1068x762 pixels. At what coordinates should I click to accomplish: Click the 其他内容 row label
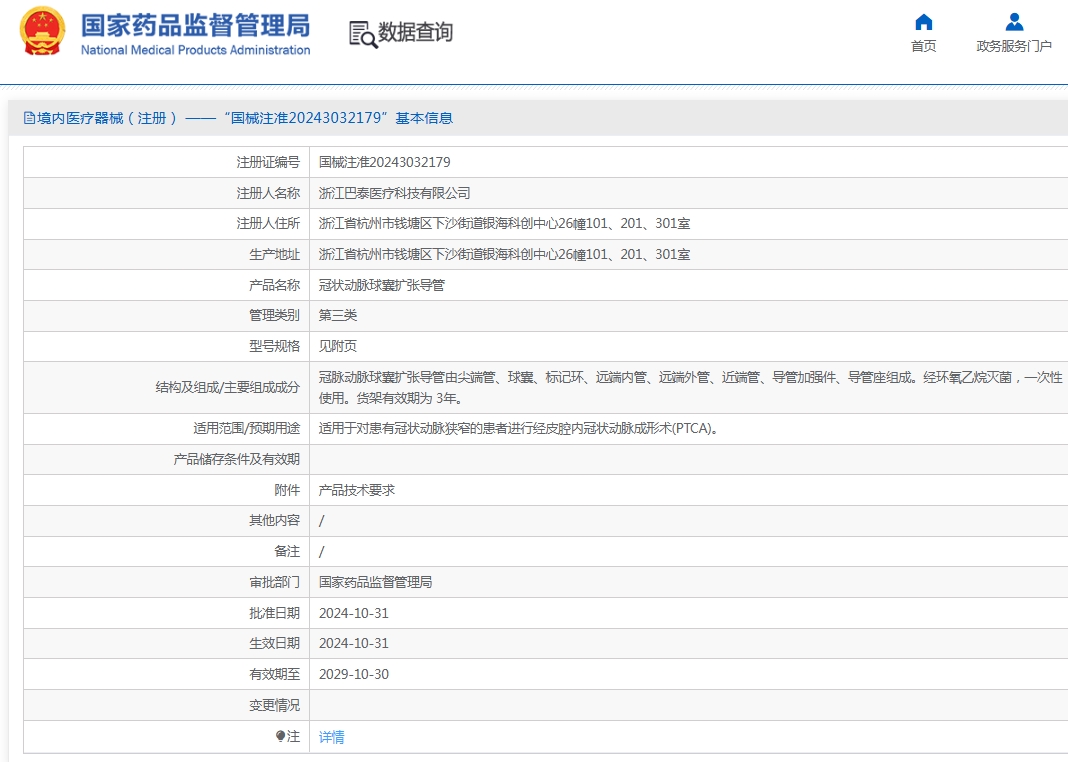[274, 520]
